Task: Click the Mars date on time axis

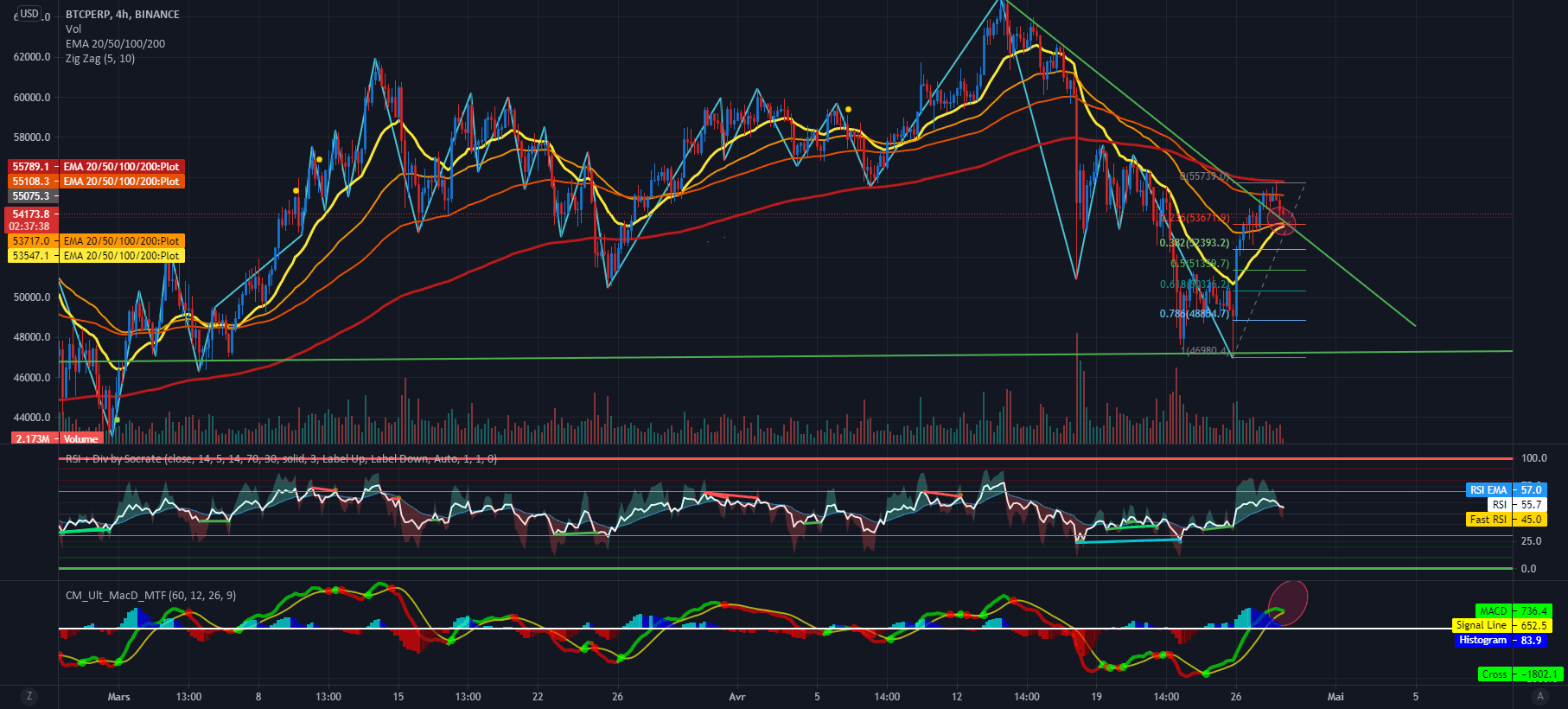Action: (118, 697)
